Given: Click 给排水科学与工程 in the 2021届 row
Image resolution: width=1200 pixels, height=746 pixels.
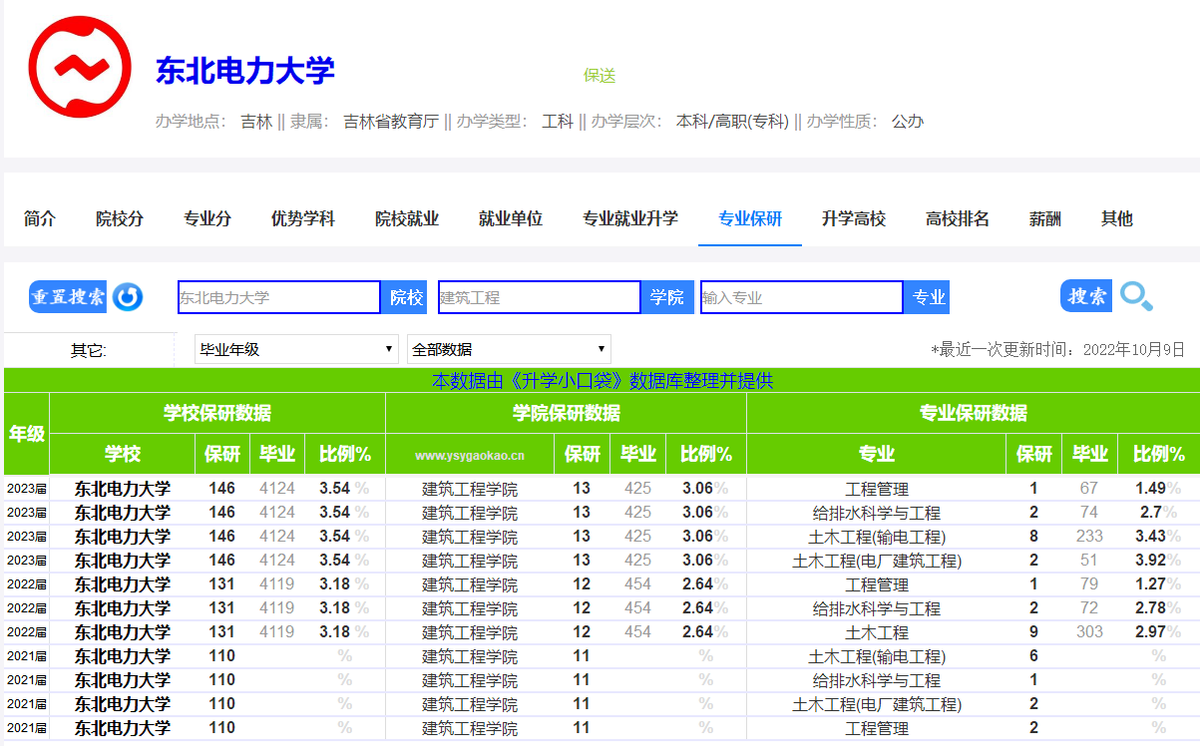Looking at the screenshot, I should point(877,681).
